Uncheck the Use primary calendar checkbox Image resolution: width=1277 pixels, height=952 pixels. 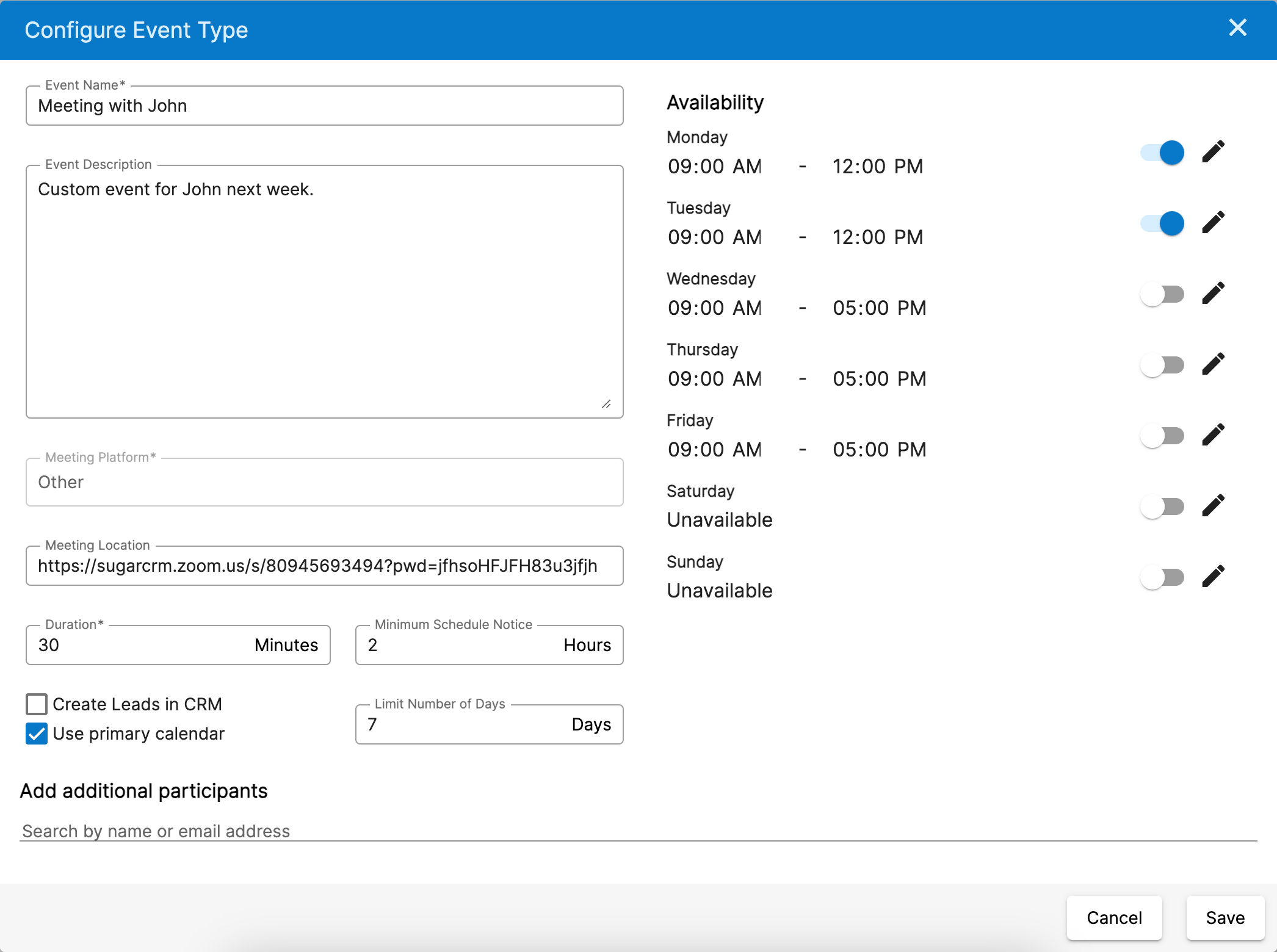click(x=37, y=734)
